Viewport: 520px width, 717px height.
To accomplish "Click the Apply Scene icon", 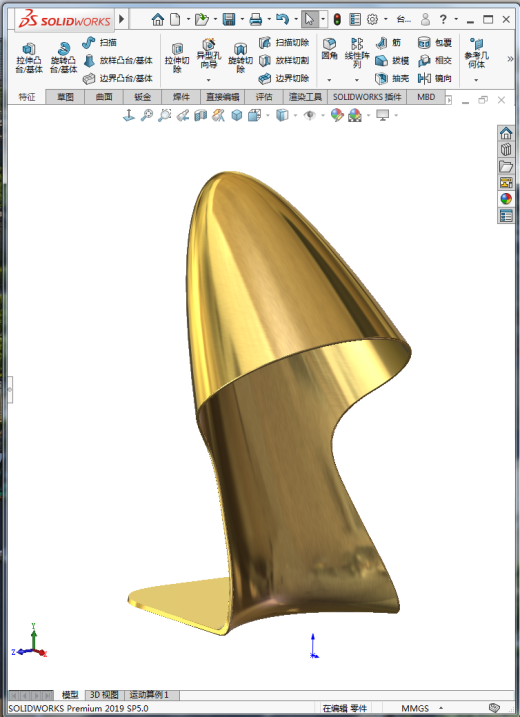I will 355,115.
